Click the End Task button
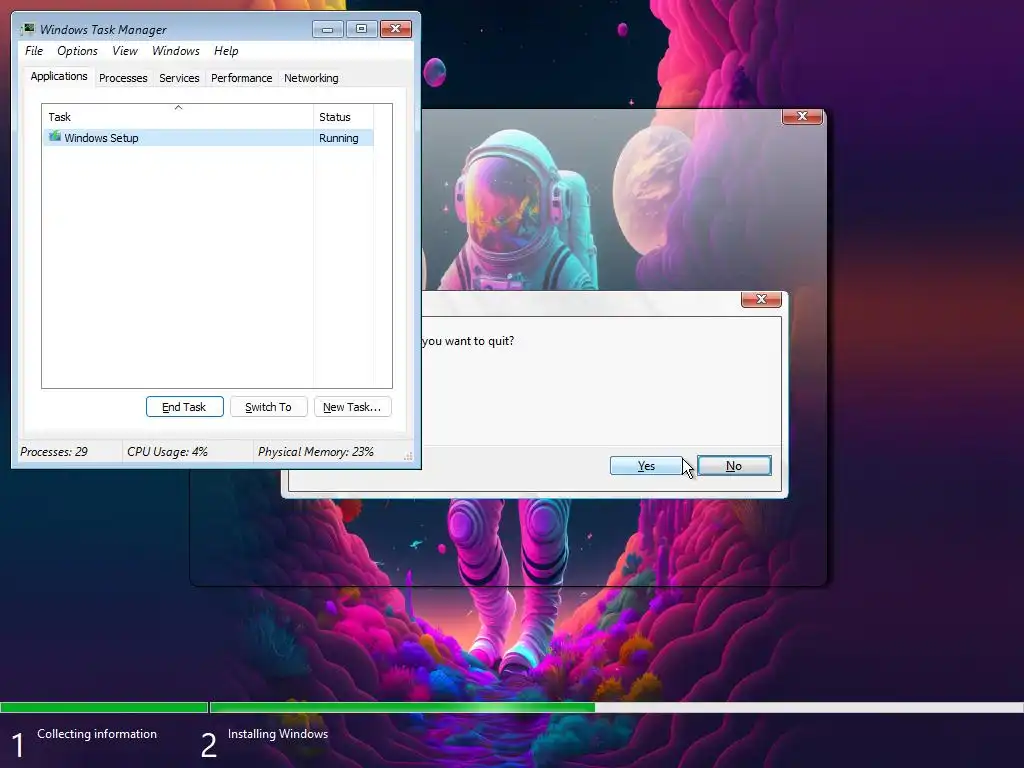This screenshot has height=768, width=1024. click(x=185, y=407)
